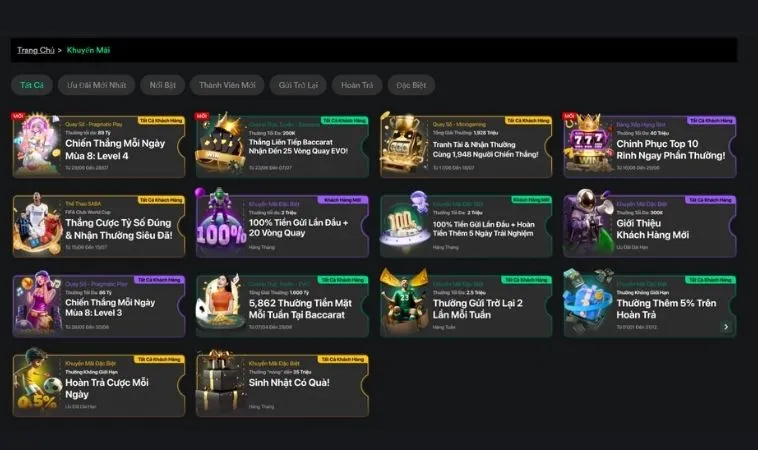This screenshot has width=758, height=450.
Task: Click the blue shopping basket icon
Action: pyautogui.click(x=588, y=302)
